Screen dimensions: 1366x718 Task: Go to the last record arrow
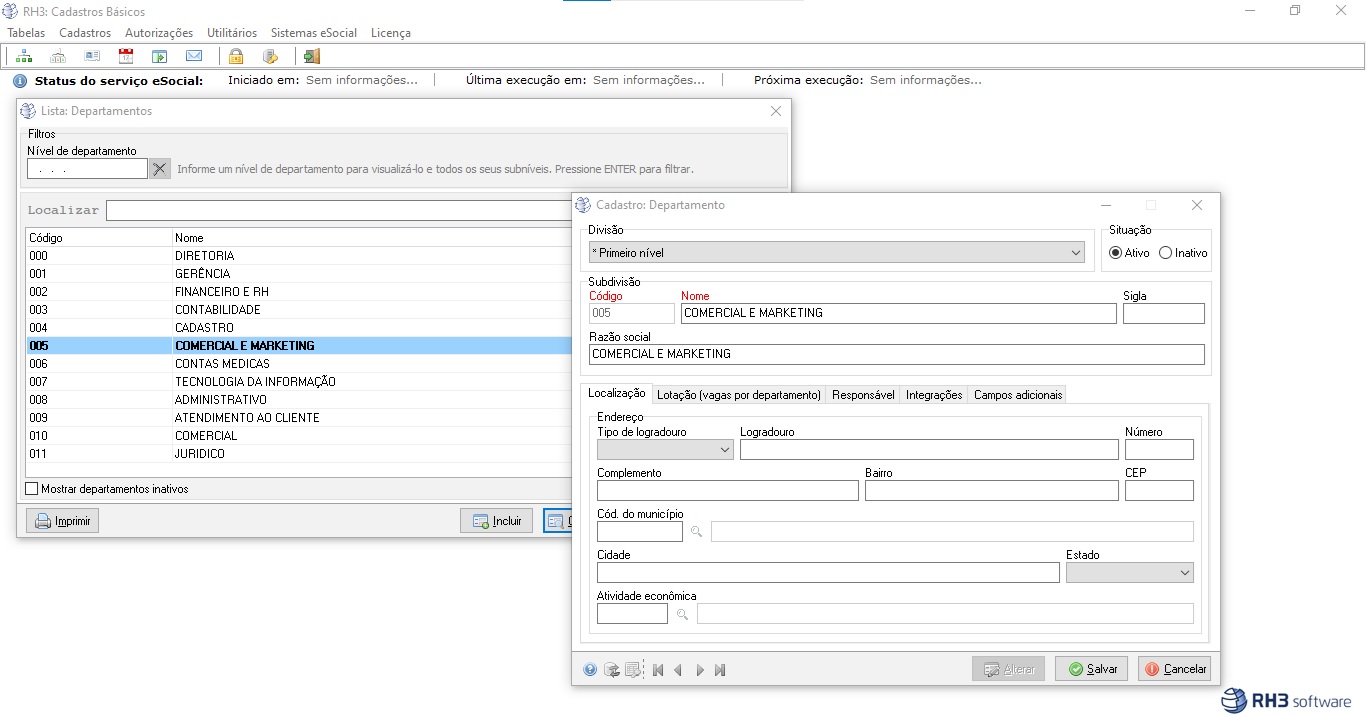click(x=720, y=670)
